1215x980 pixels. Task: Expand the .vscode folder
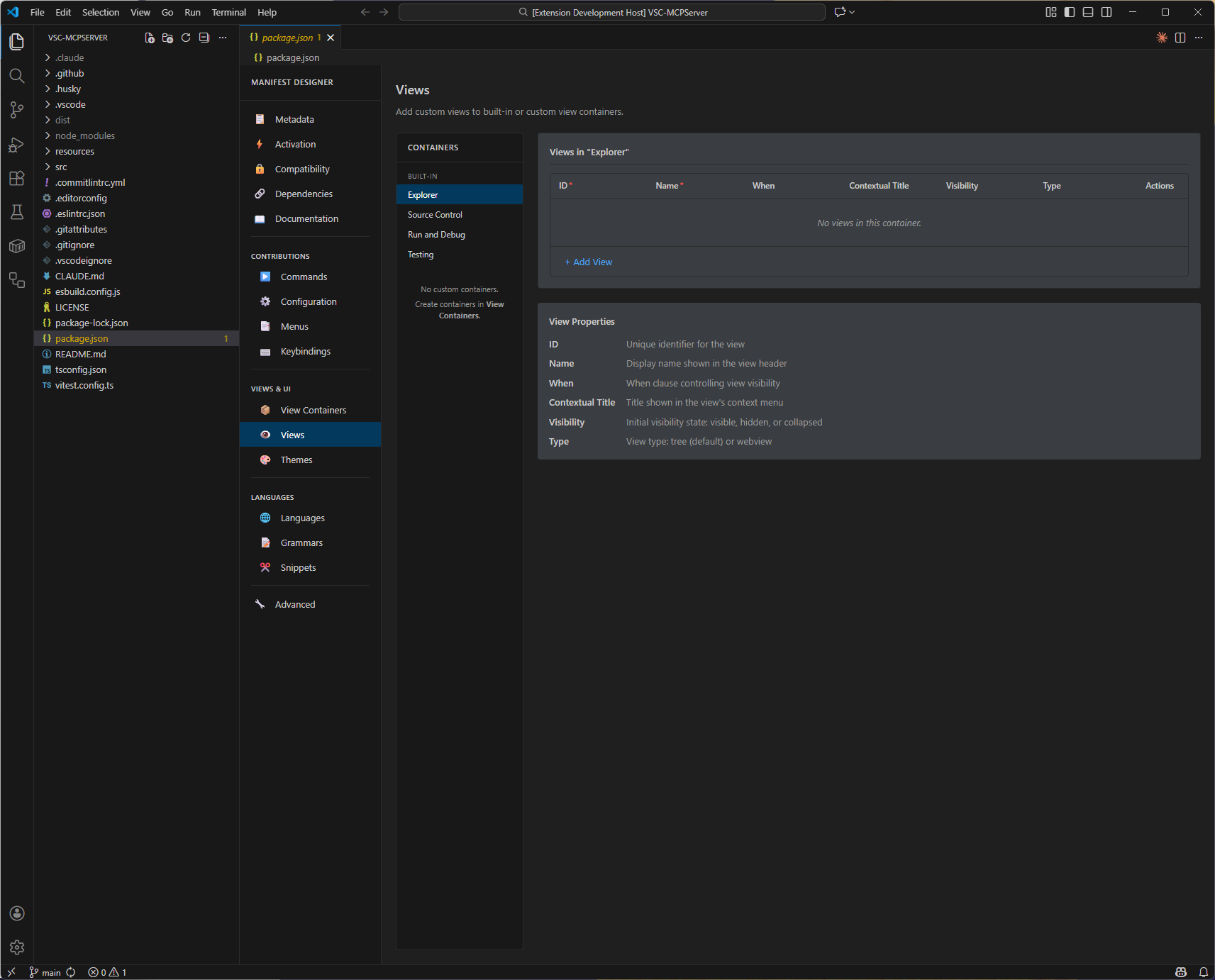(x=136, y=104)
